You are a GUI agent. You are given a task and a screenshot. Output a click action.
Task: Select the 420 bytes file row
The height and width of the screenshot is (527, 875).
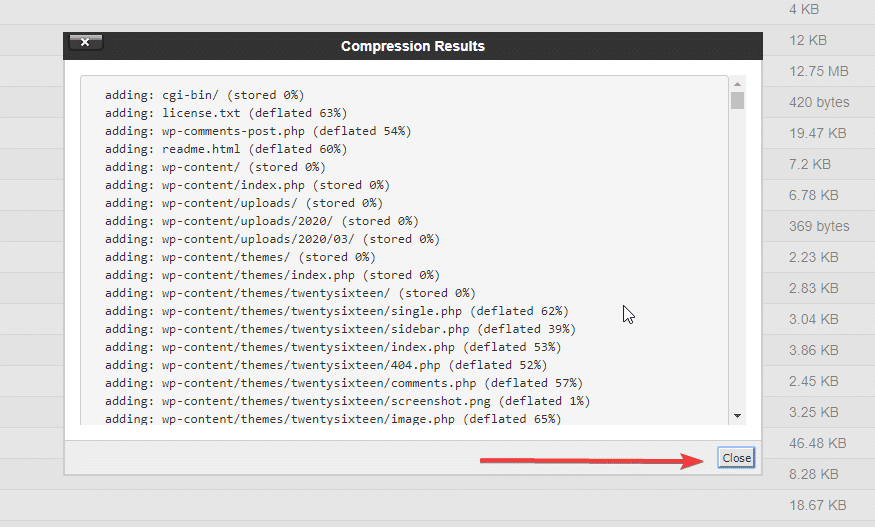point(818,102)
